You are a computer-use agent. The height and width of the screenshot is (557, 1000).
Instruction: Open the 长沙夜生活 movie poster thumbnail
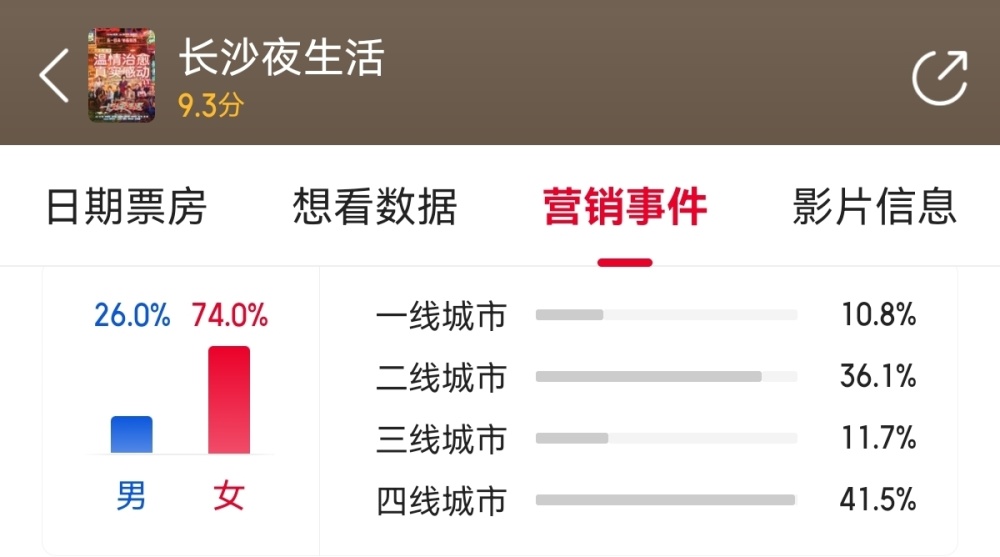point(121,75)
